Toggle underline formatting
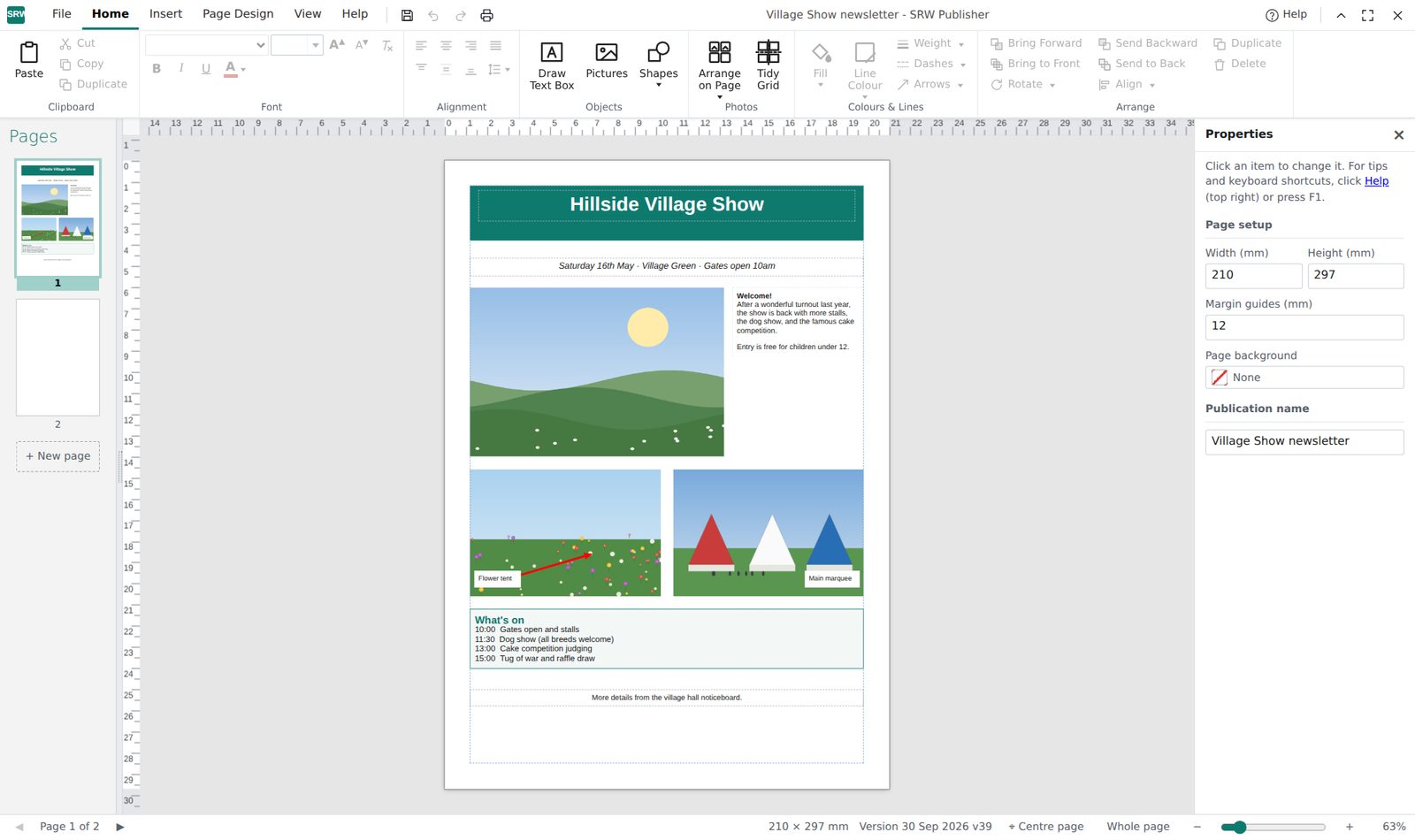Viewport: 1415px width, 840px height. (x=206, y=68)
